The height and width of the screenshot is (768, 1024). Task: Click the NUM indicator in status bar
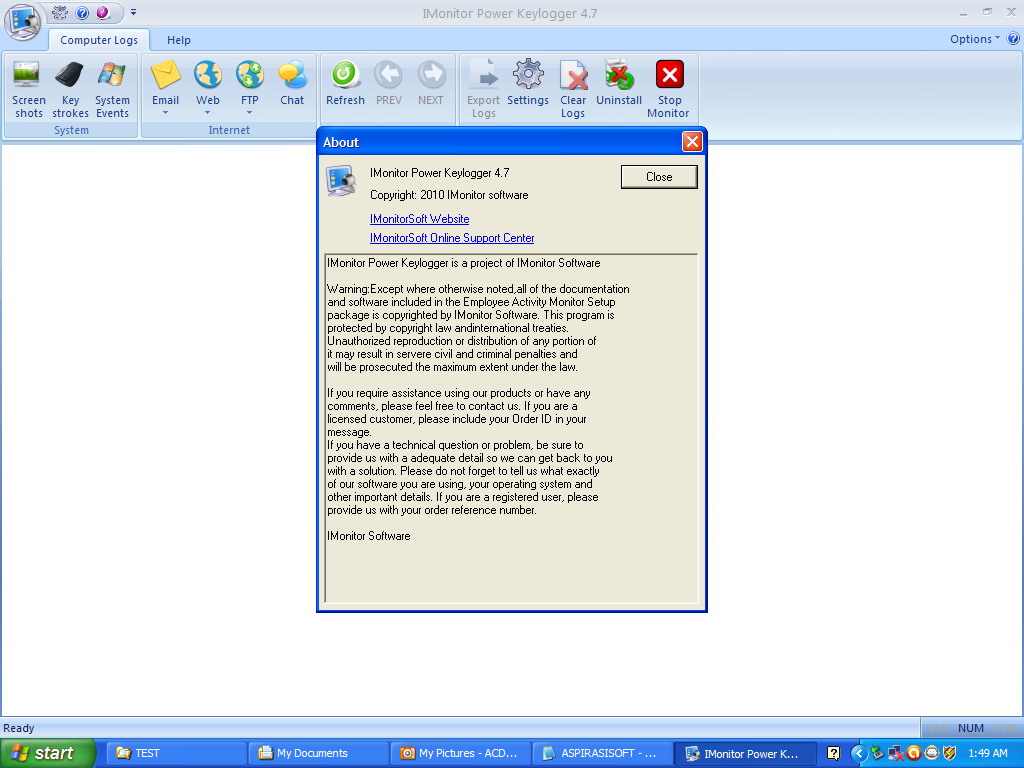[x=970, y=728]
